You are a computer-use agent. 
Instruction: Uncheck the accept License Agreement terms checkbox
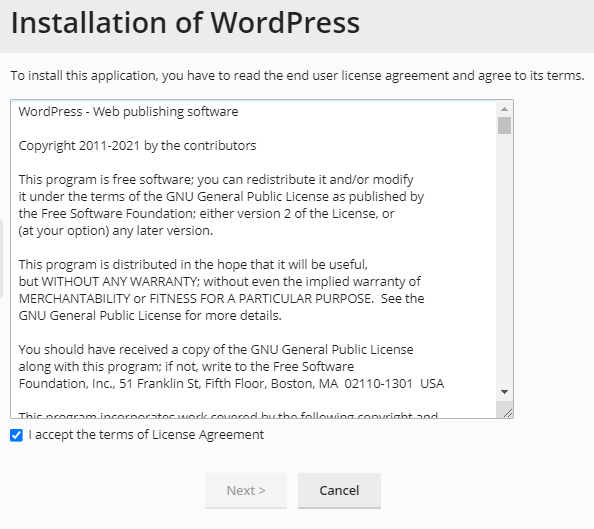coord(16,435)
